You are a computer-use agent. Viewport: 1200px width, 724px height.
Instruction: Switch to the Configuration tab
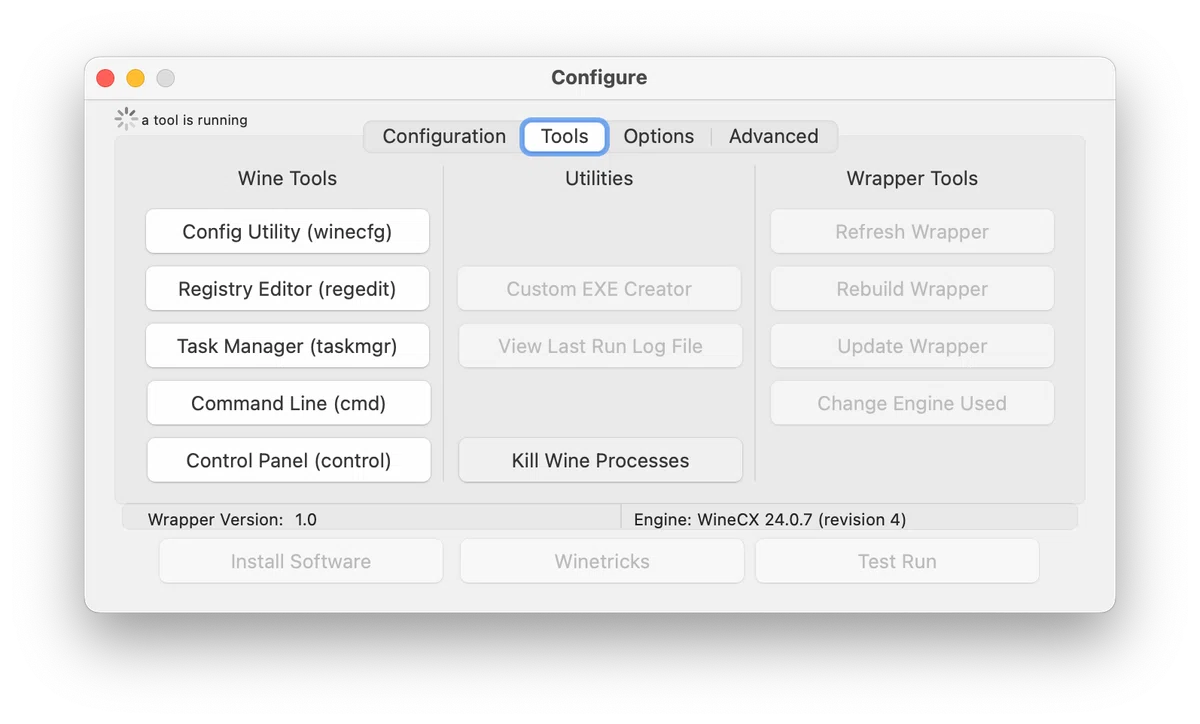pos(444,136)
